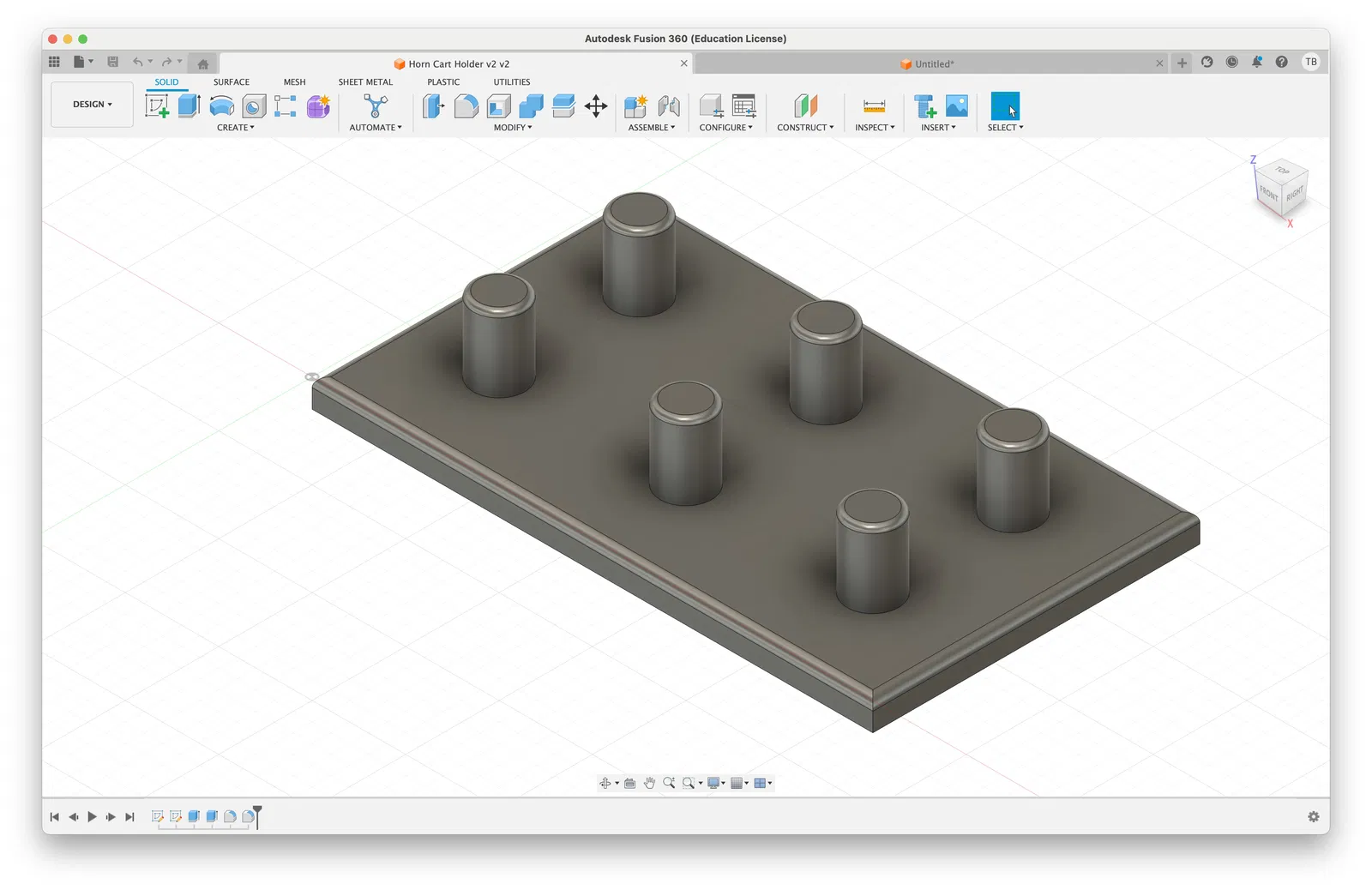Screen dimensions: 1372x890
Task: Expand the MODIFY menu dropdown
Action: (513, 128)
